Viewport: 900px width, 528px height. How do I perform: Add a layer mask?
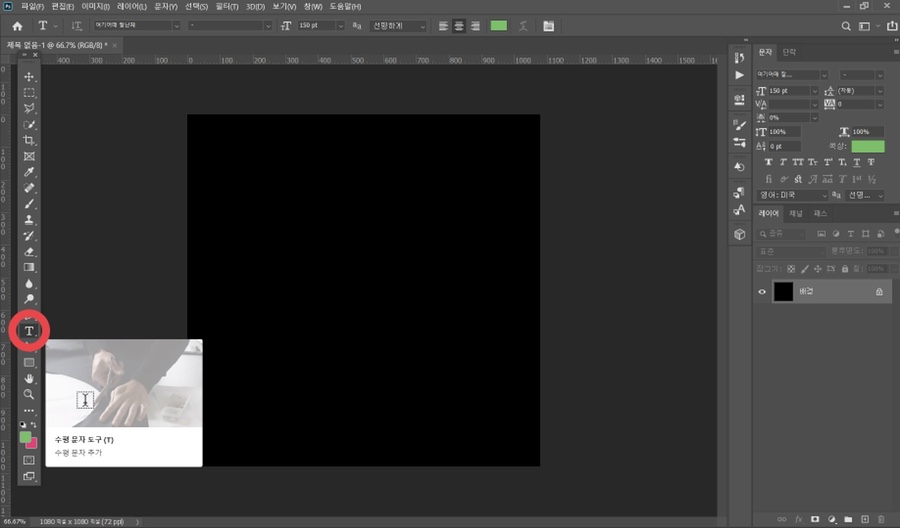pos(814,519)
